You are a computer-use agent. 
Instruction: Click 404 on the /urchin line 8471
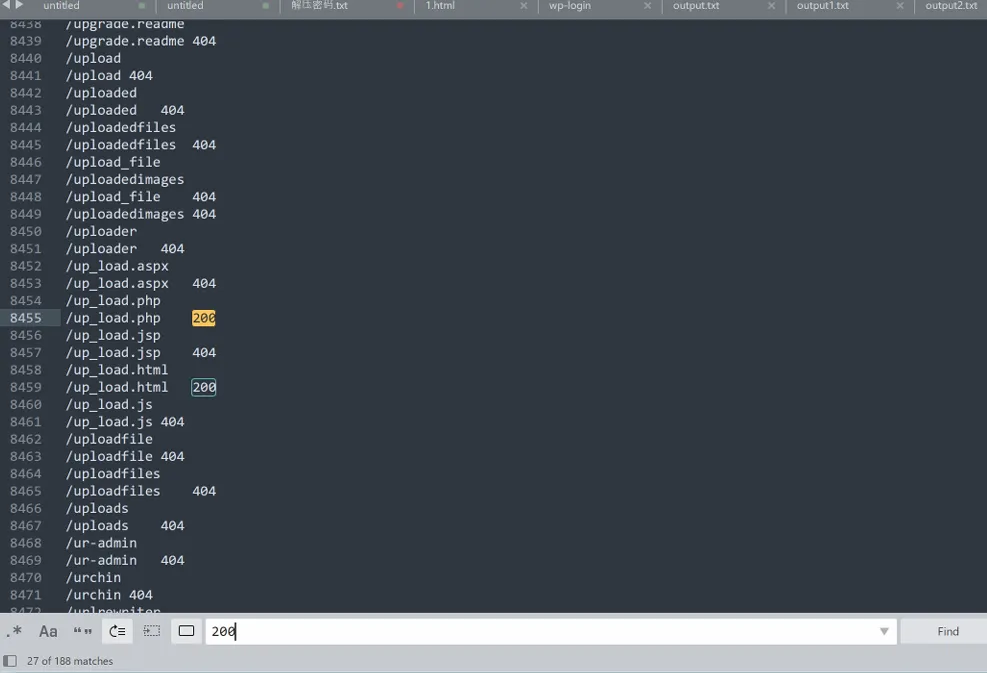141,595
